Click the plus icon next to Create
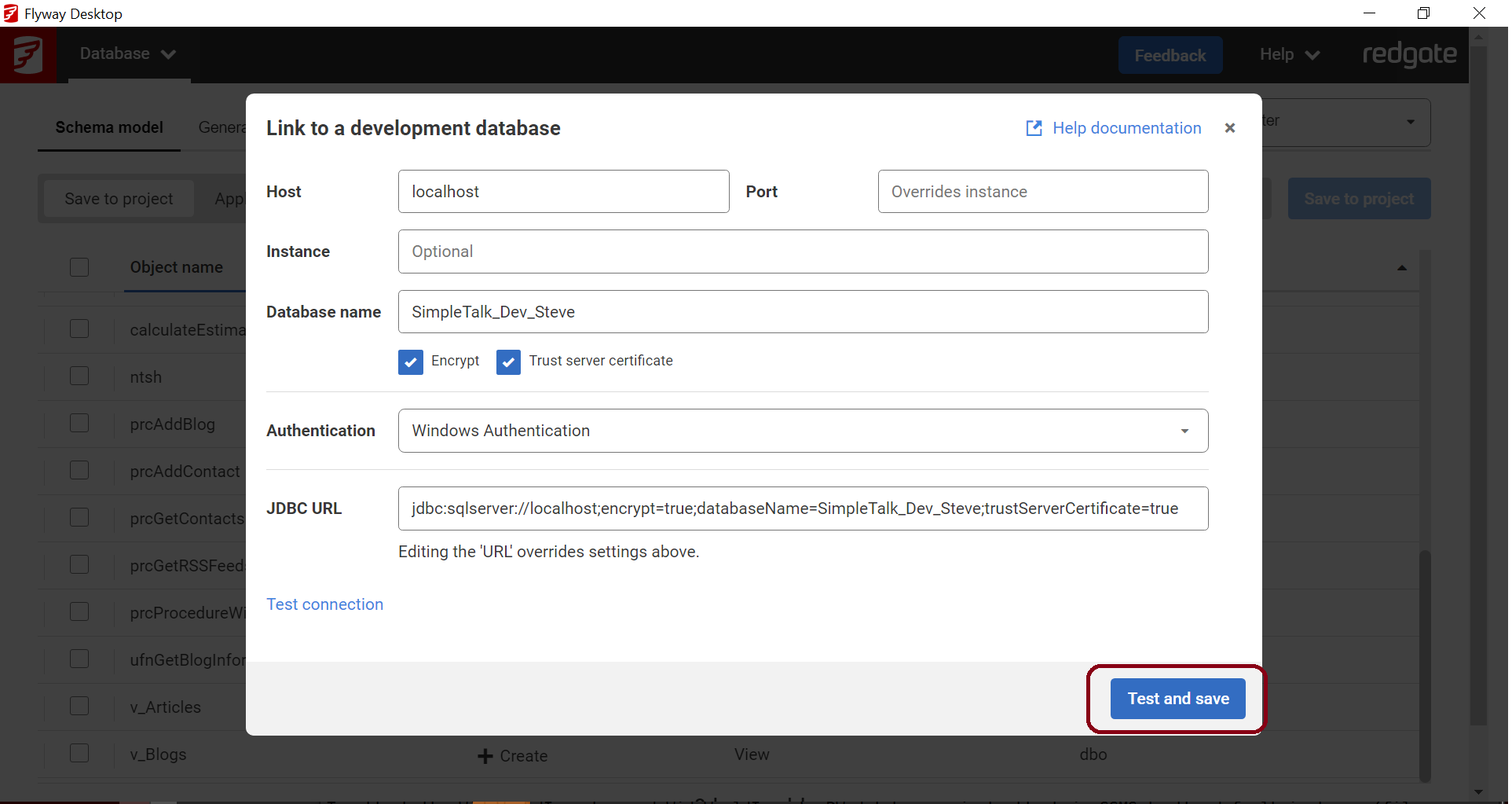1512x804 pixels. tap(485, 756)
